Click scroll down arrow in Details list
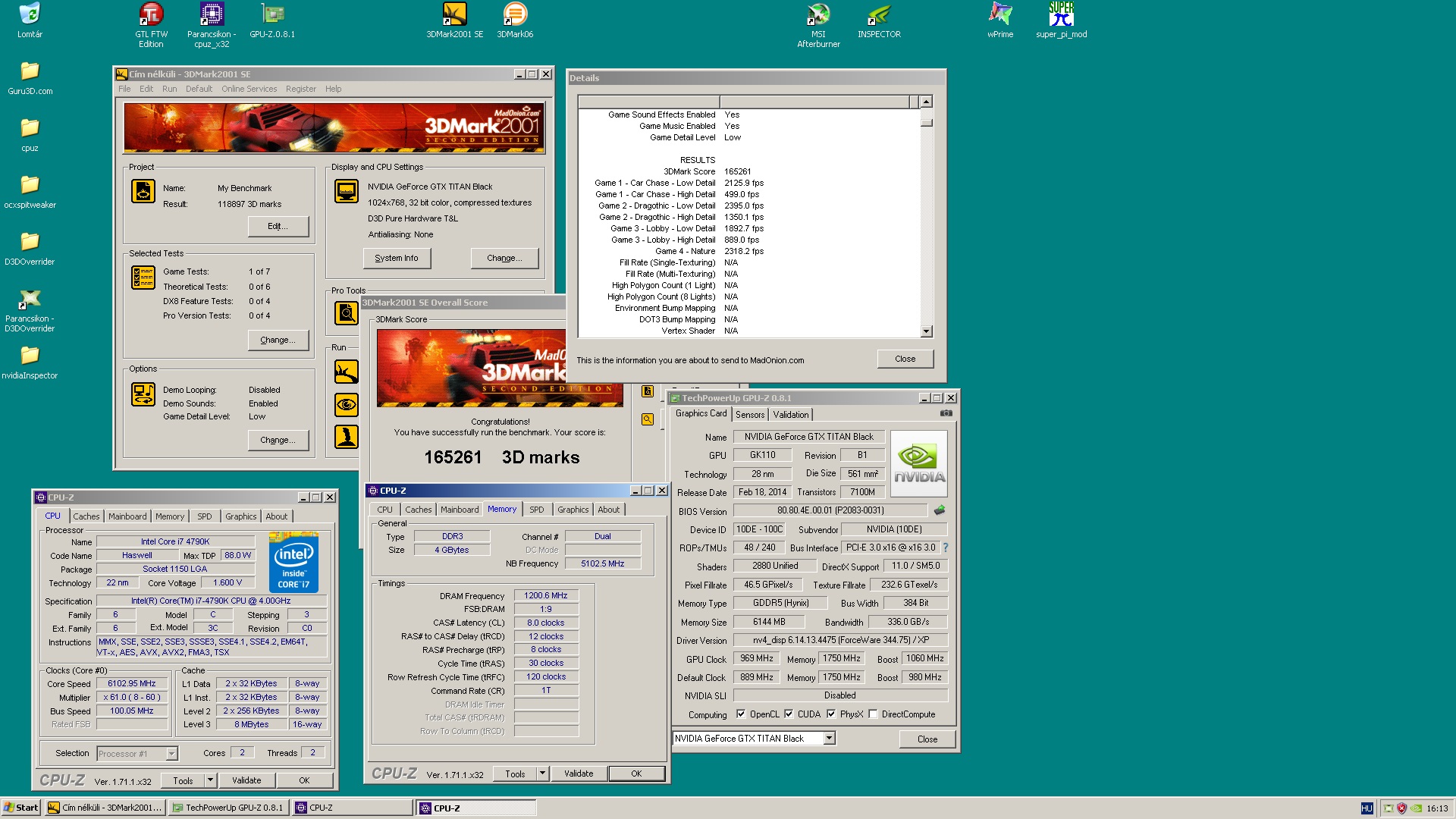Image resolution: width=1456 pixels, height=819 pixels. [926, 331]
